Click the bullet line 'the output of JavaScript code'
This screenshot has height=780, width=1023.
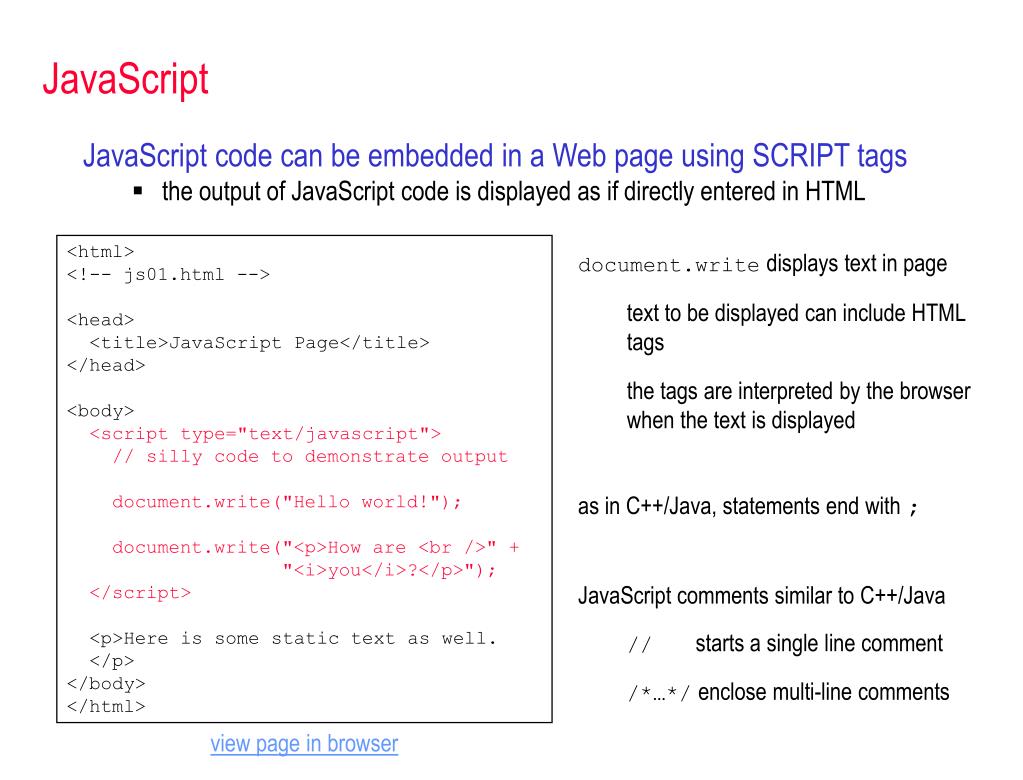pyautogui.click(x=513, y=192)
